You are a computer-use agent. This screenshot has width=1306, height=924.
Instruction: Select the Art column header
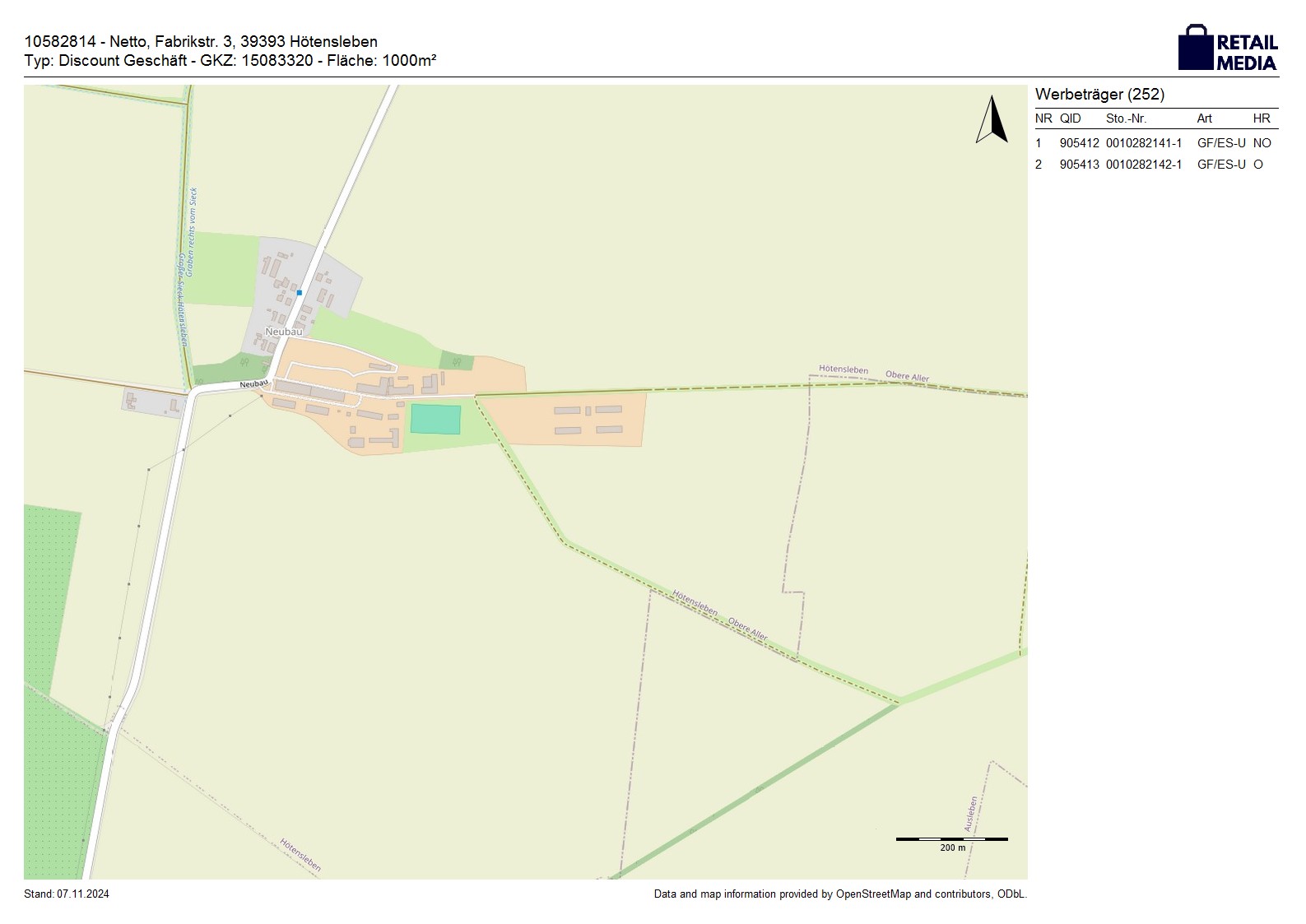click(x=1204, y=118)
